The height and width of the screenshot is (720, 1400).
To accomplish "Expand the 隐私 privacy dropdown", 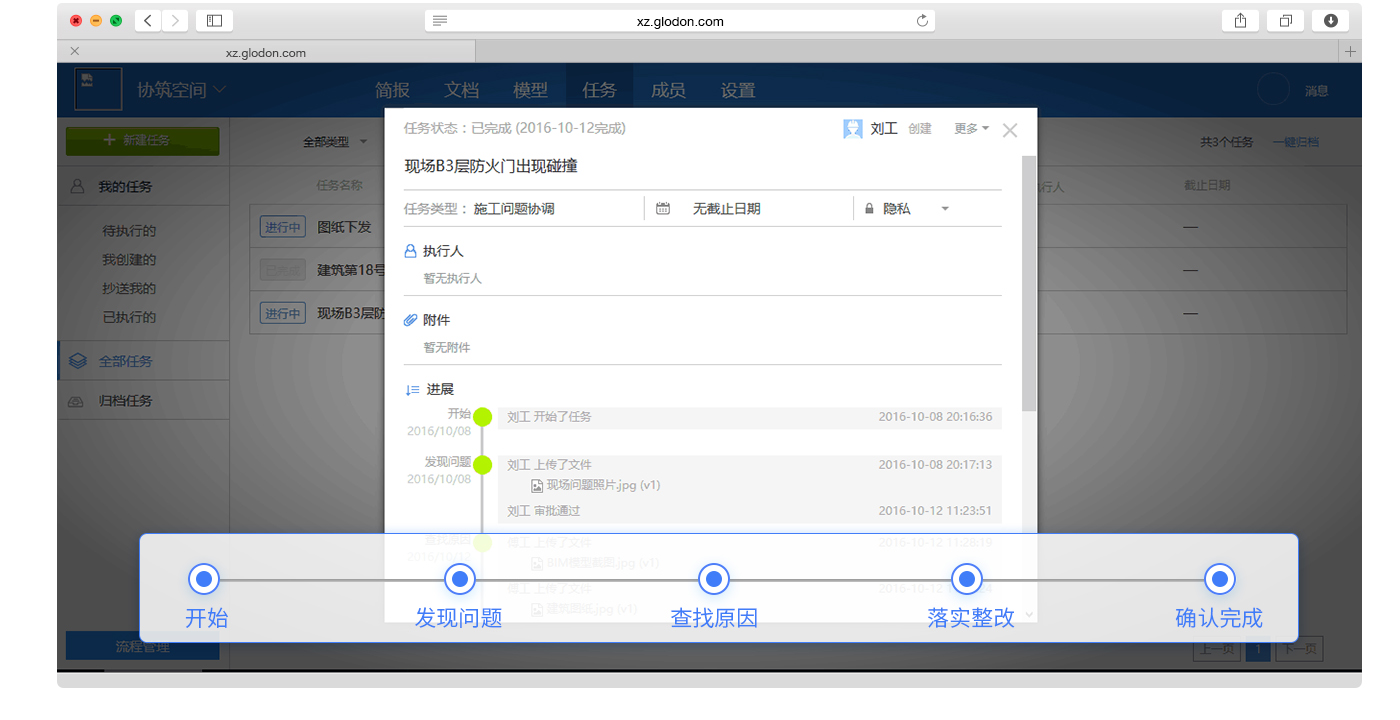I will click(x=944, y=208).
